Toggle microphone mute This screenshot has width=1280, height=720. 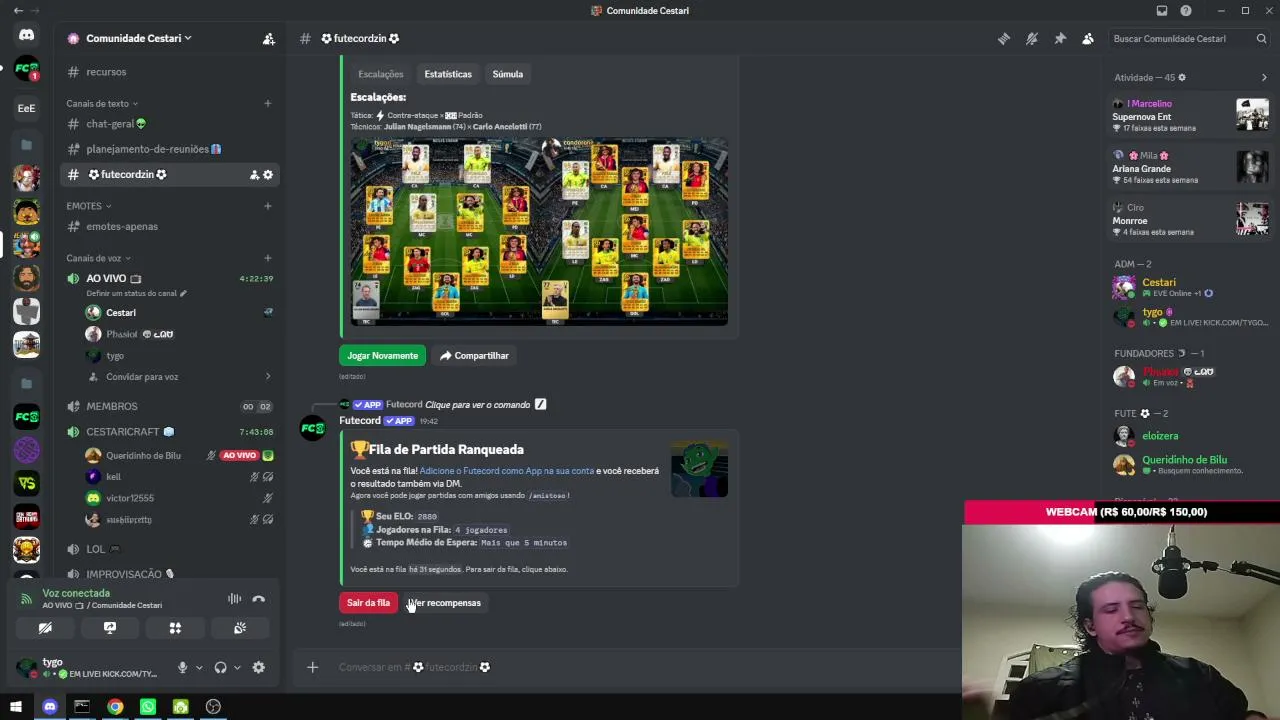[x=182, y=668]
